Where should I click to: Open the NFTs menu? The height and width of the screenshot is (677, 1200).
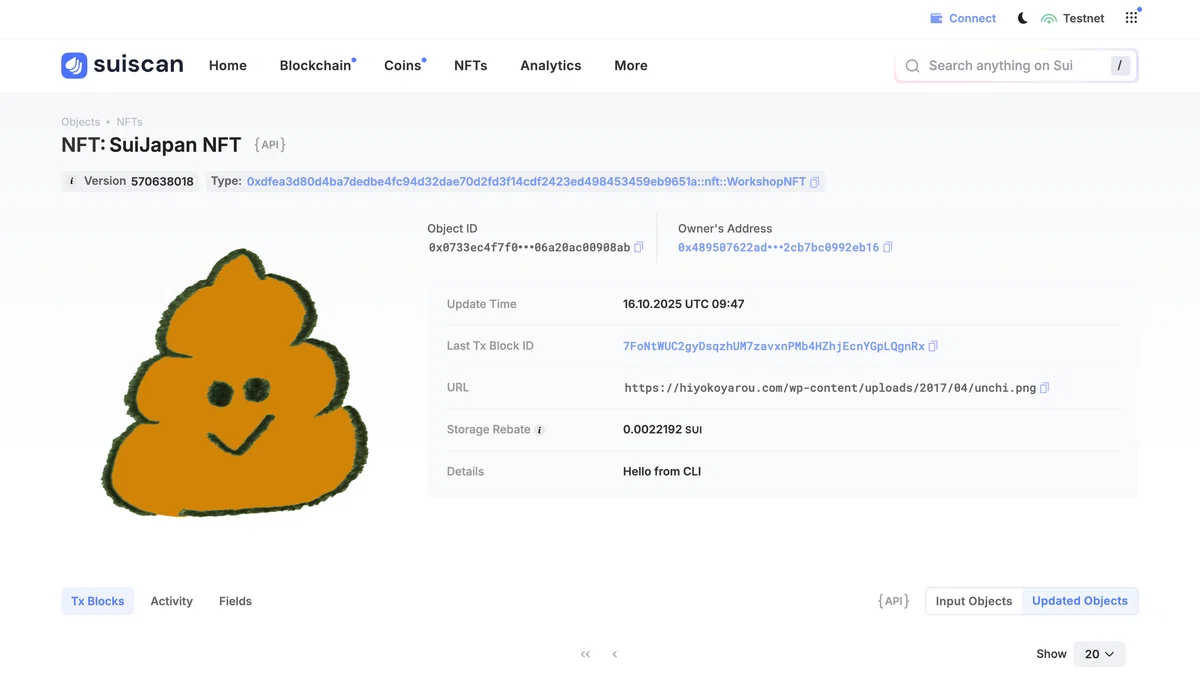pyautogui.click(x=471, y=65)
